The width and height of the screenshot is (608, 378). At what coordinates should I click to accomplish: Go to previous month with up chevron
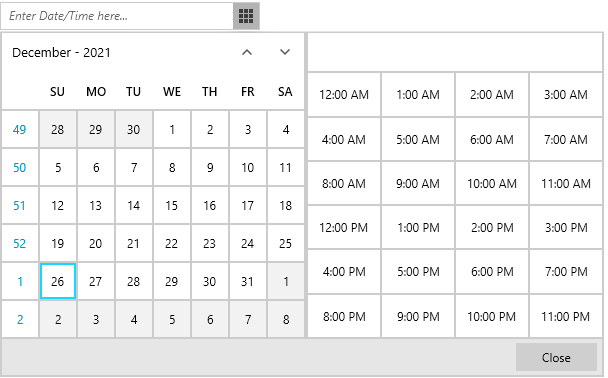[x=247, y=52]
